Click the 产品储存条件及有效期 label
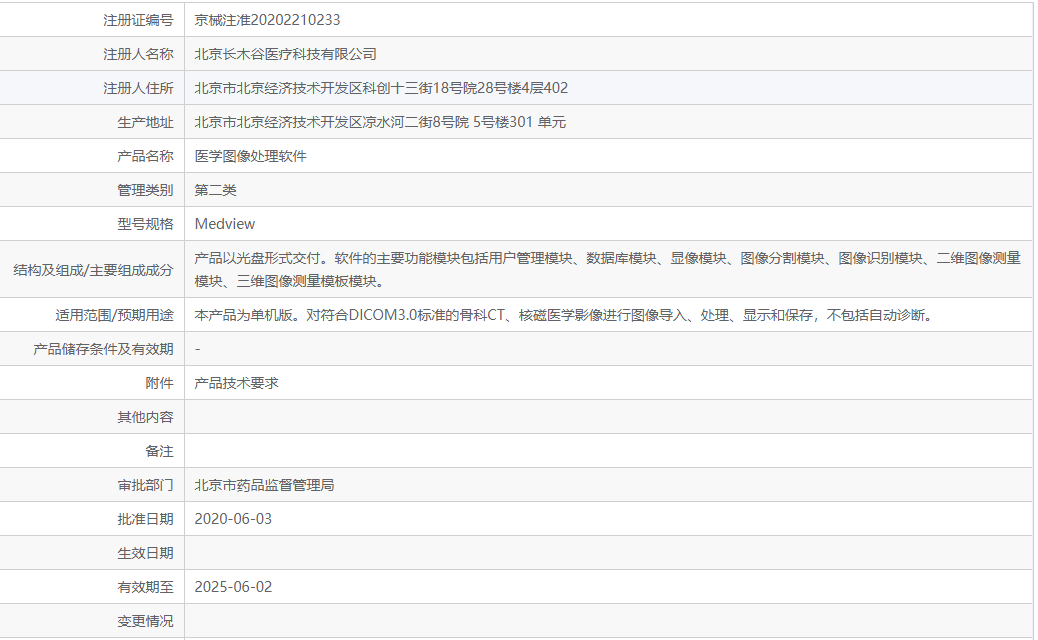The width and height of the screenshot is (1038, 640). point(104,349)
